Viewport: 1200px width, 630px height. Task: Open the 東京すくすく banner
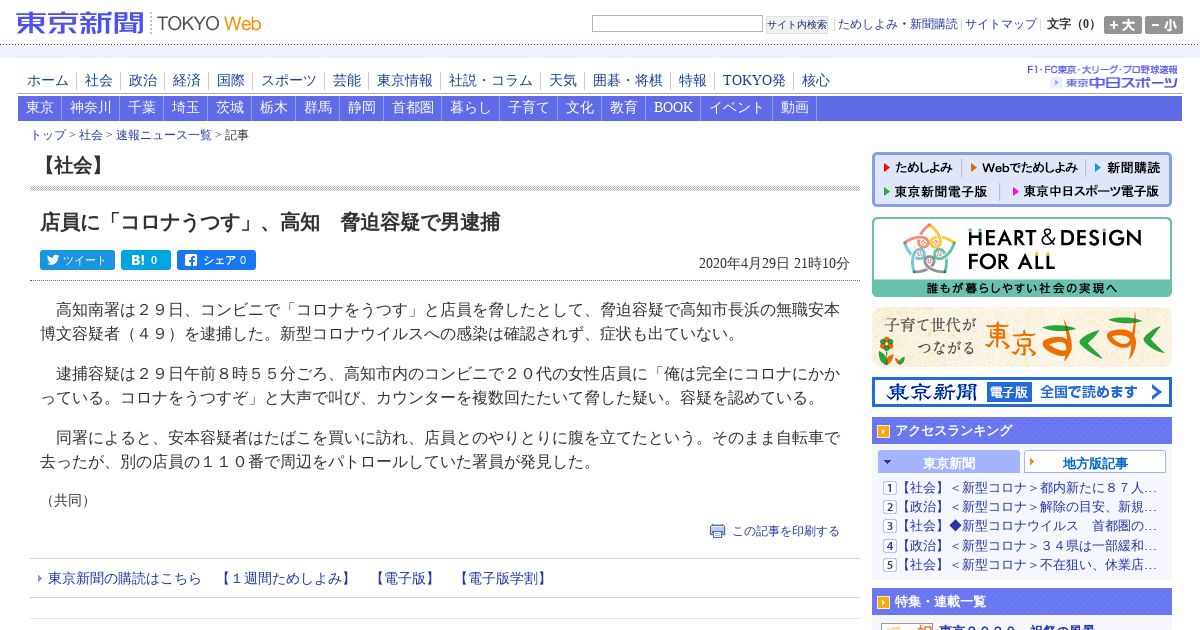1022,337
